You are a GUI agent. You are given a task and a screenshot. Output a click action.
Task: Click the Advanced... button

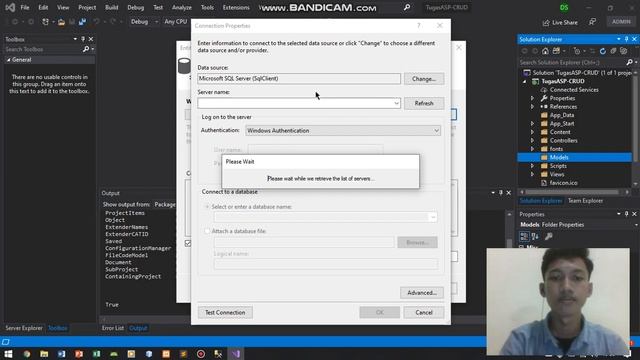coord(422,293)
